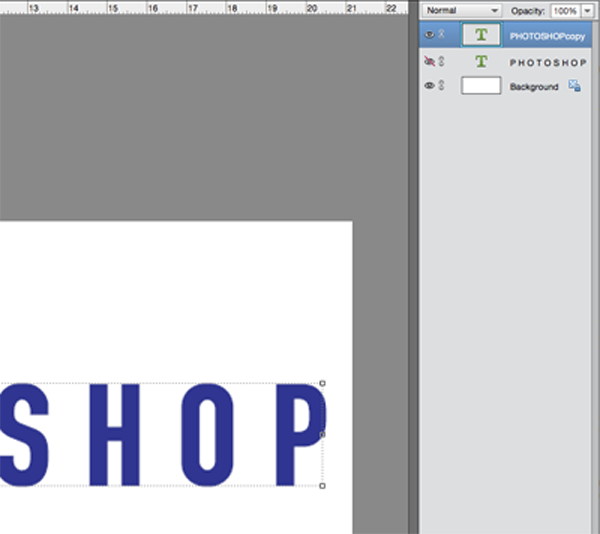
Task: Select the PHOTOSHOP layer name
Action: point(548,63)
